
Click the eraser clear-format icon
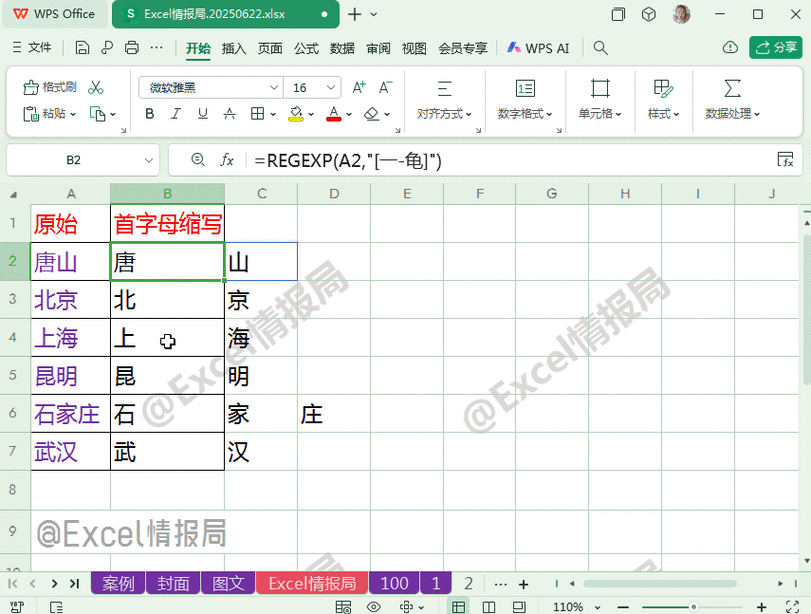coord(372,114)
